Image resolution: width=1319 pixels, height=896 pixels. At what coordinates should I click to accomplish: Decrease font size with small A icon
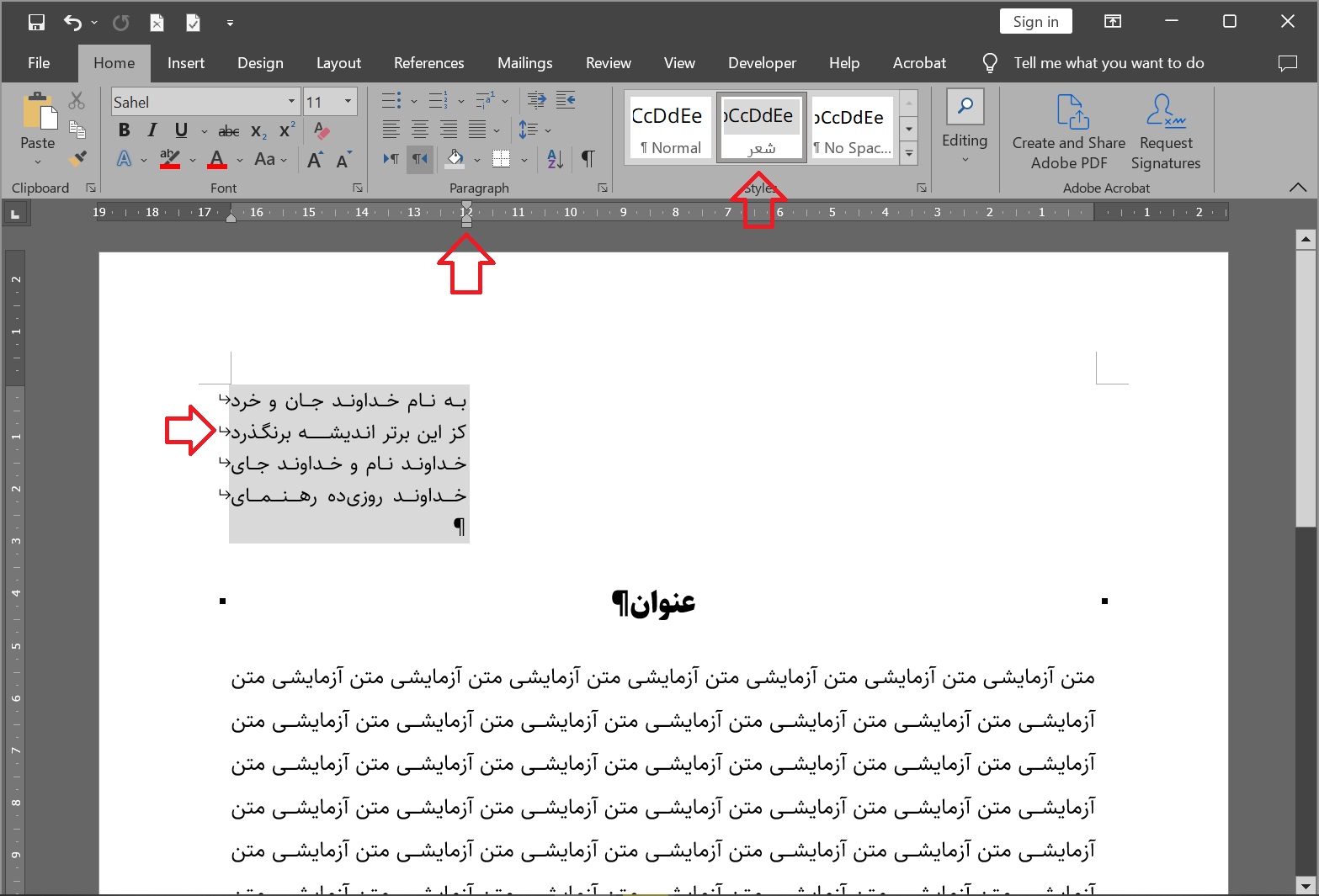tap(343, 159)
